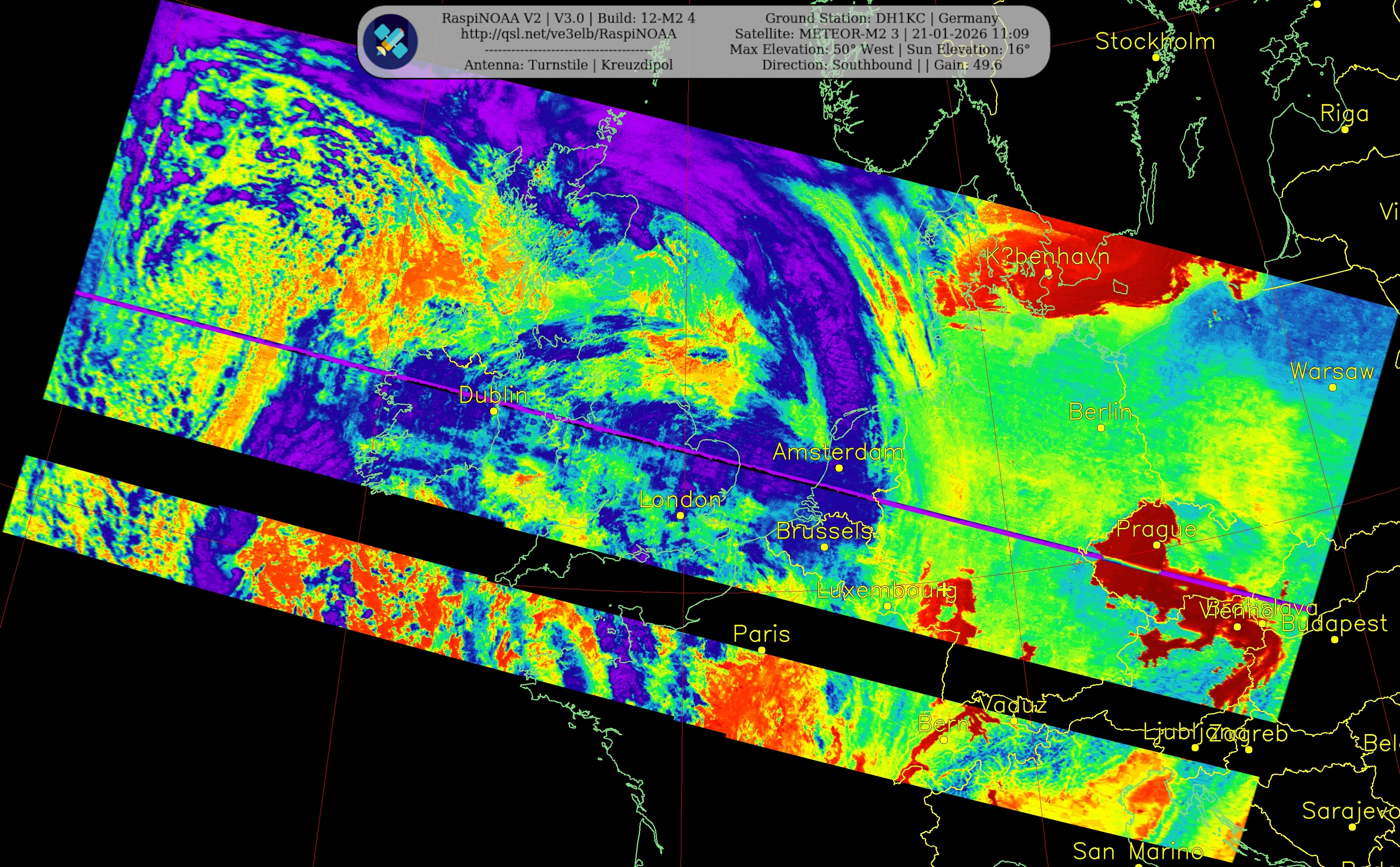Click the Paris city marker dot
1400x867 pixels.
[761, 650]
